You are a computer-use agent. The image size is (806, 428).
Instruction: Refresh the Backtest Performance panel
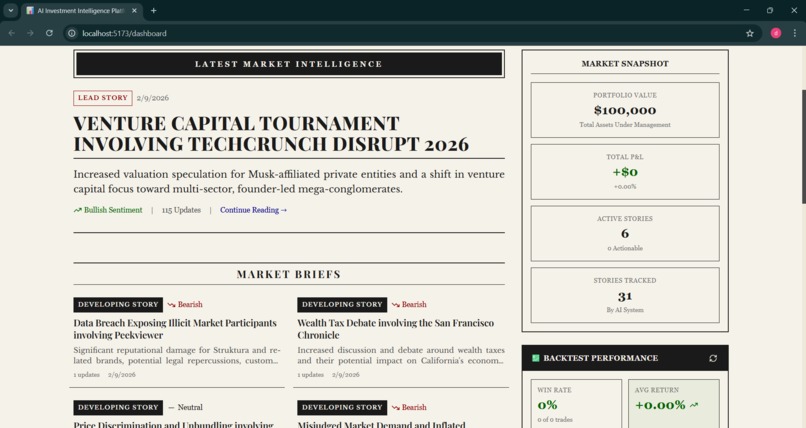point(713,358)
